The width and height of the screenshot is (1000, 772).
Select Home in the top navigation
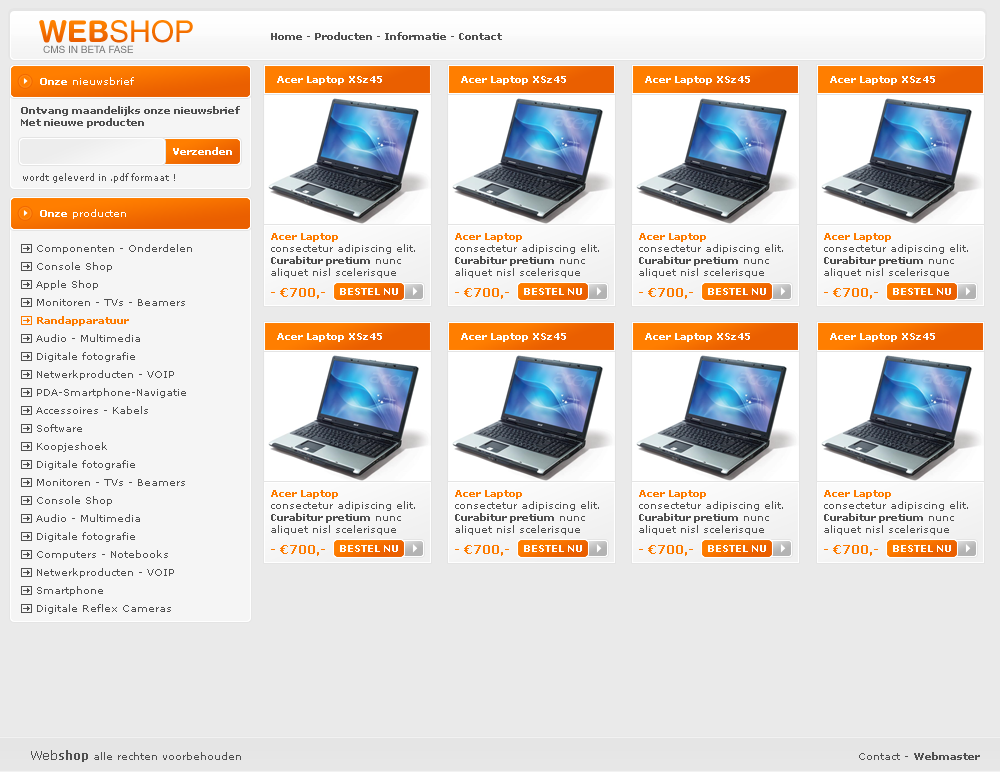286,36
